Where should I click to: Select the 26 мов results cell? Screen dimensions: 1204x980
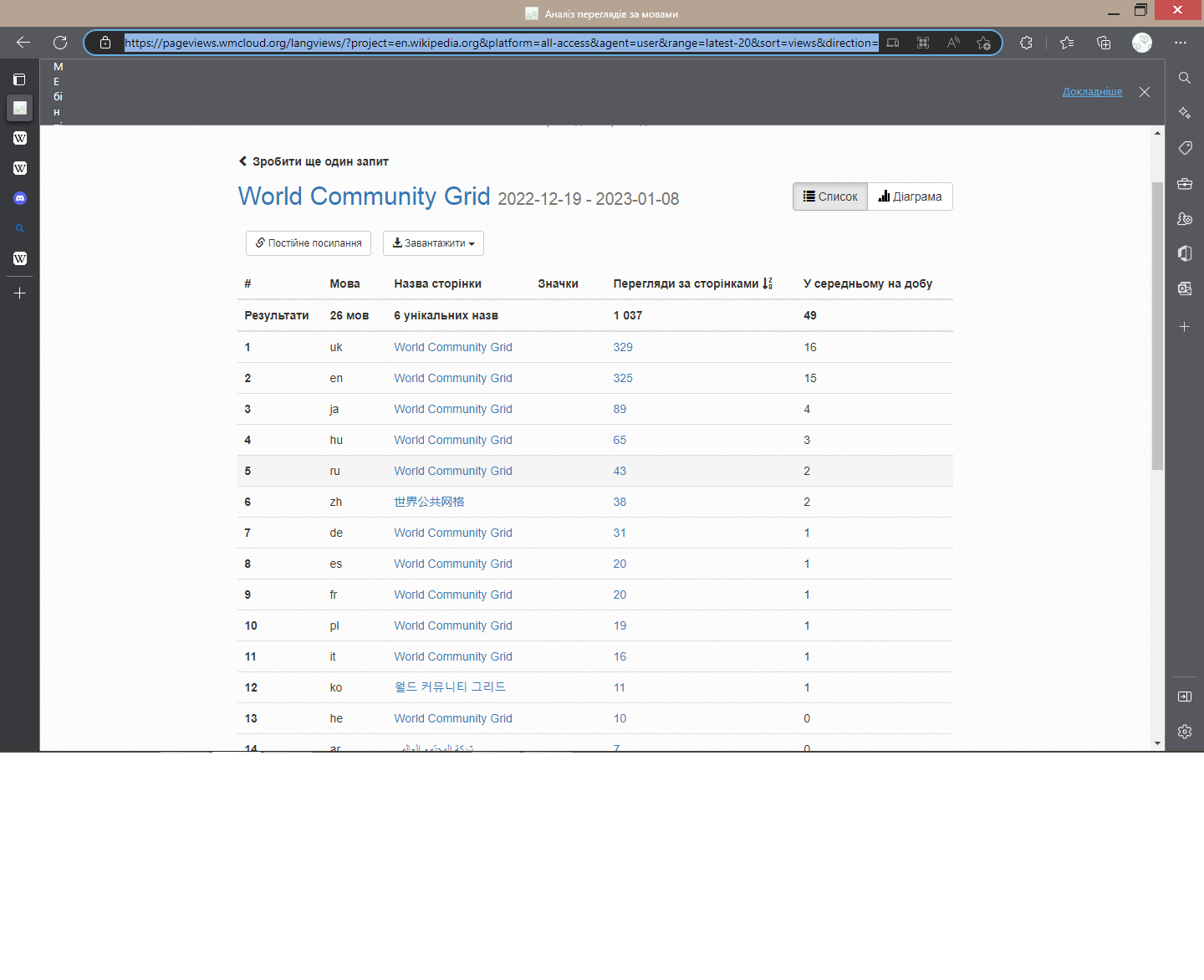[349, 315]
